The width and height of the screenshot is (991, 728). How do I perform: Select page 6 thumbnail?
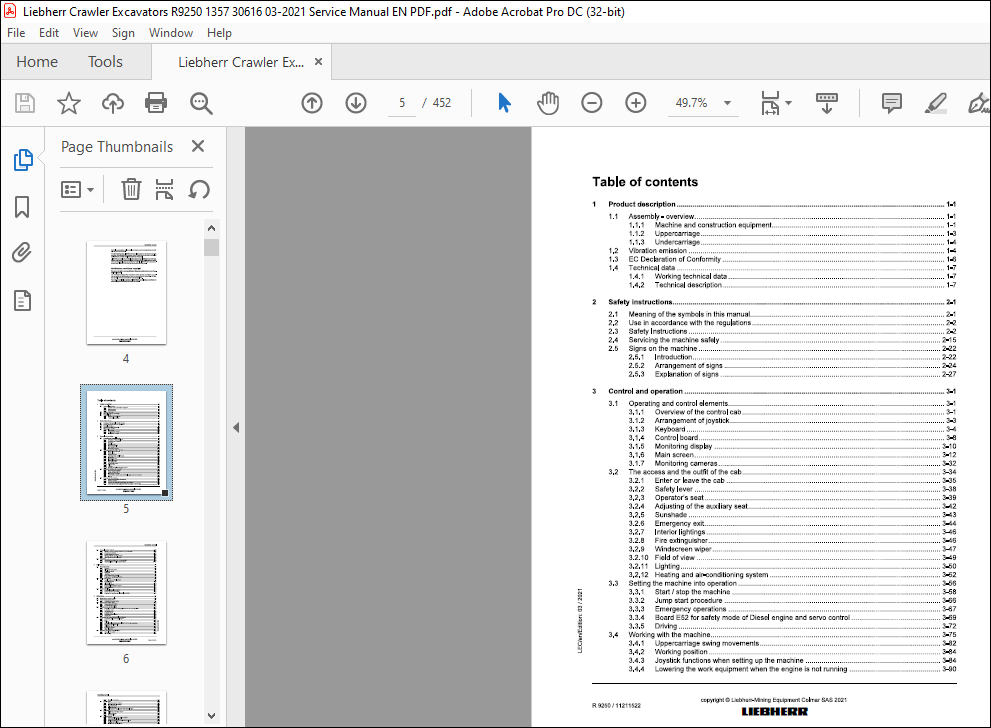tap(126, 593)
